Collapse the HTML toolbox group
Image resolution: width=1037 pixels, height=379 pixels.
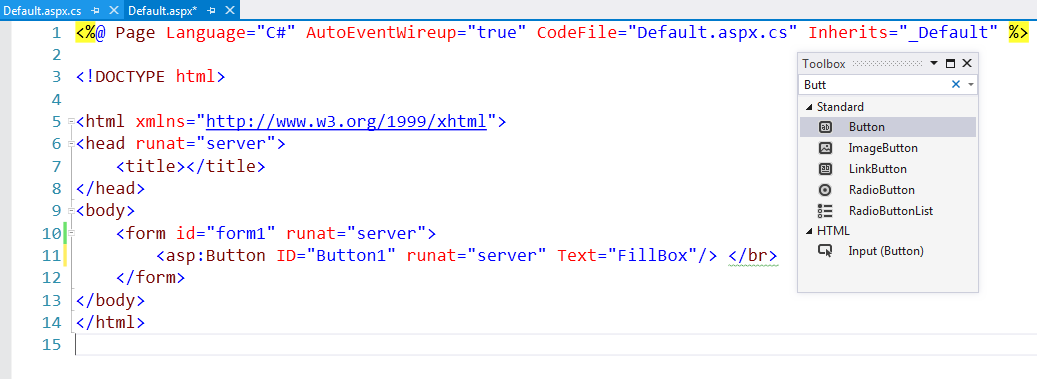pyautogui.click(x=809, y=232)
